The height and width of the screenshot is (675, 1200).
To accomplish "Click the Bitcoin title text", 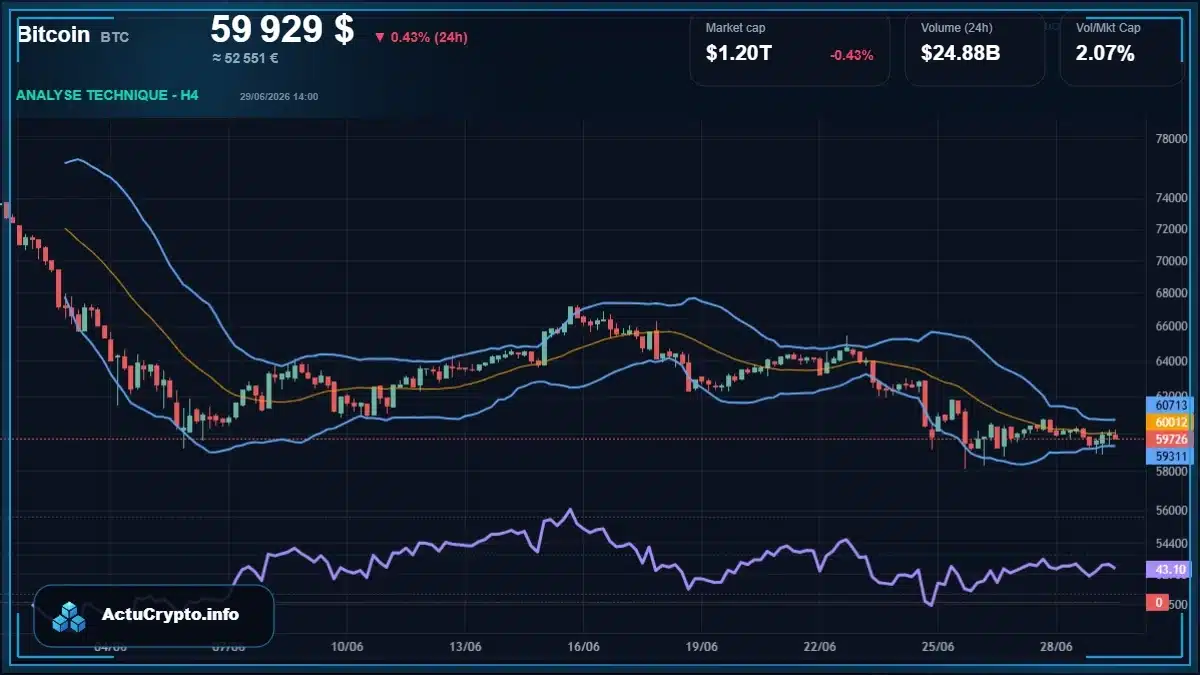I will point(53,34).
